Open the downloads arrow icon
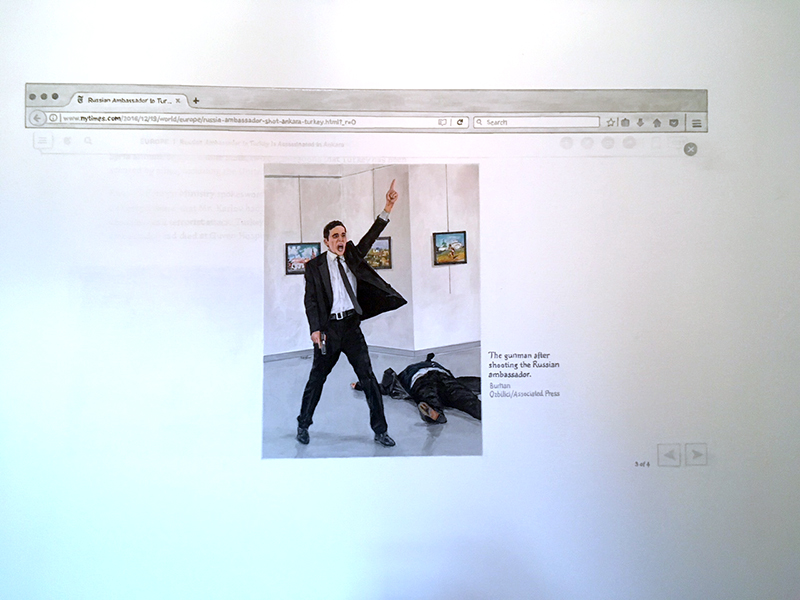This screenshot has height=600, width=800. [641, 122]
